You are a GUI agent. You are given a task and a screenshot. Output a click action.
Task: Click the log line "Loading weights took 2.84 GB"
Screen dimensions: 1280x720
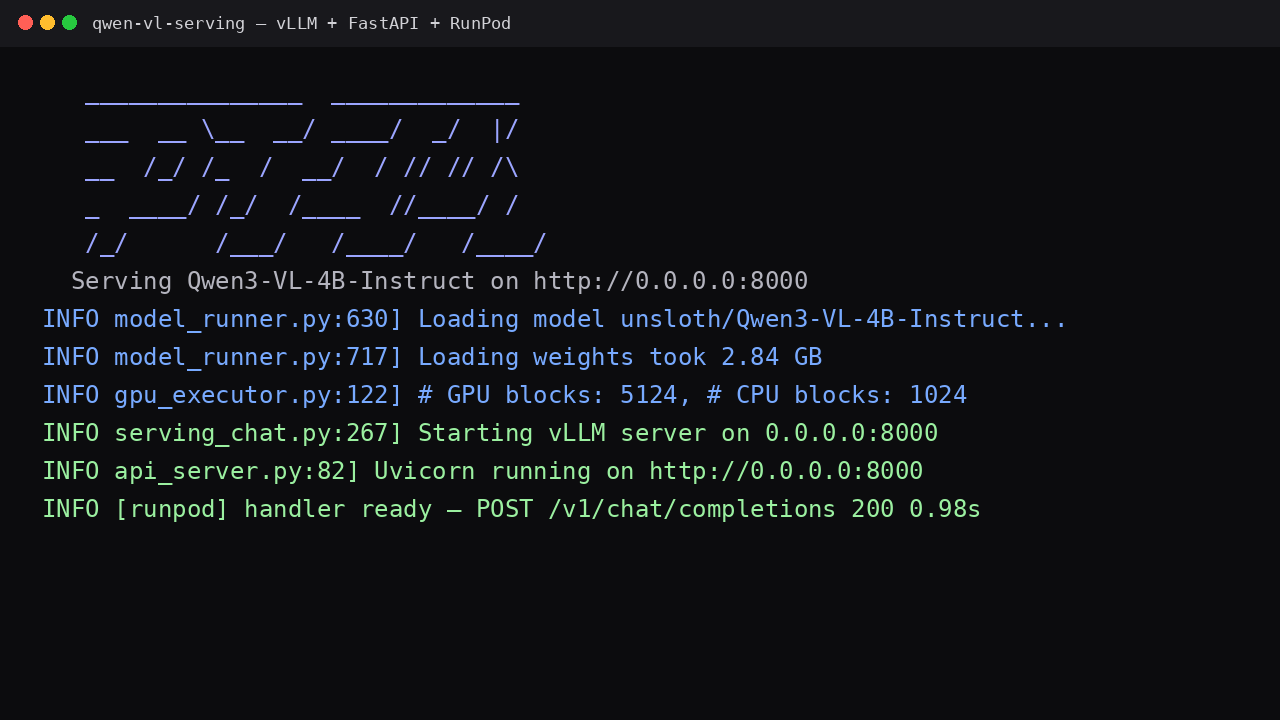click(432, 357)
